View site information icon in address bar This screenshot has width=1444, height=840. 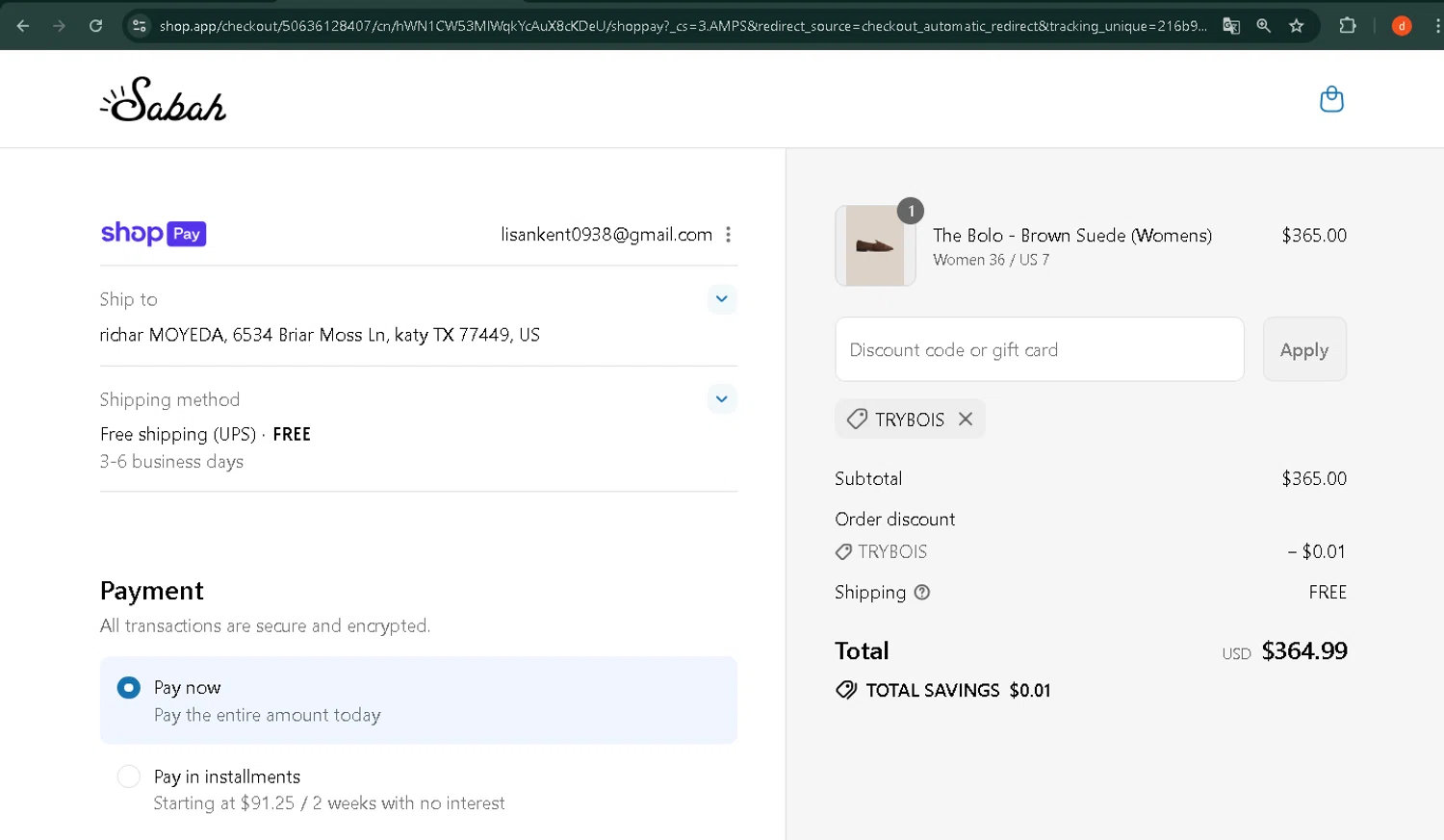click(x=140, y=26)
